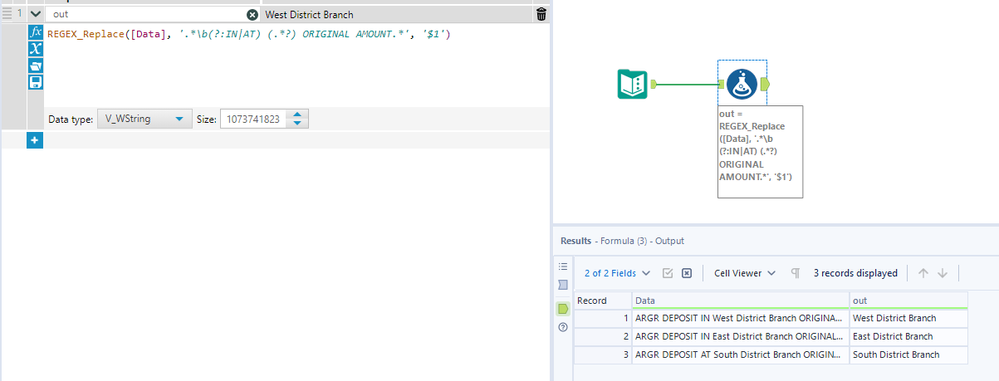Click the 'West District Branch' preview text
Viewport: 999px width, 381px height.
pos(309,15)
